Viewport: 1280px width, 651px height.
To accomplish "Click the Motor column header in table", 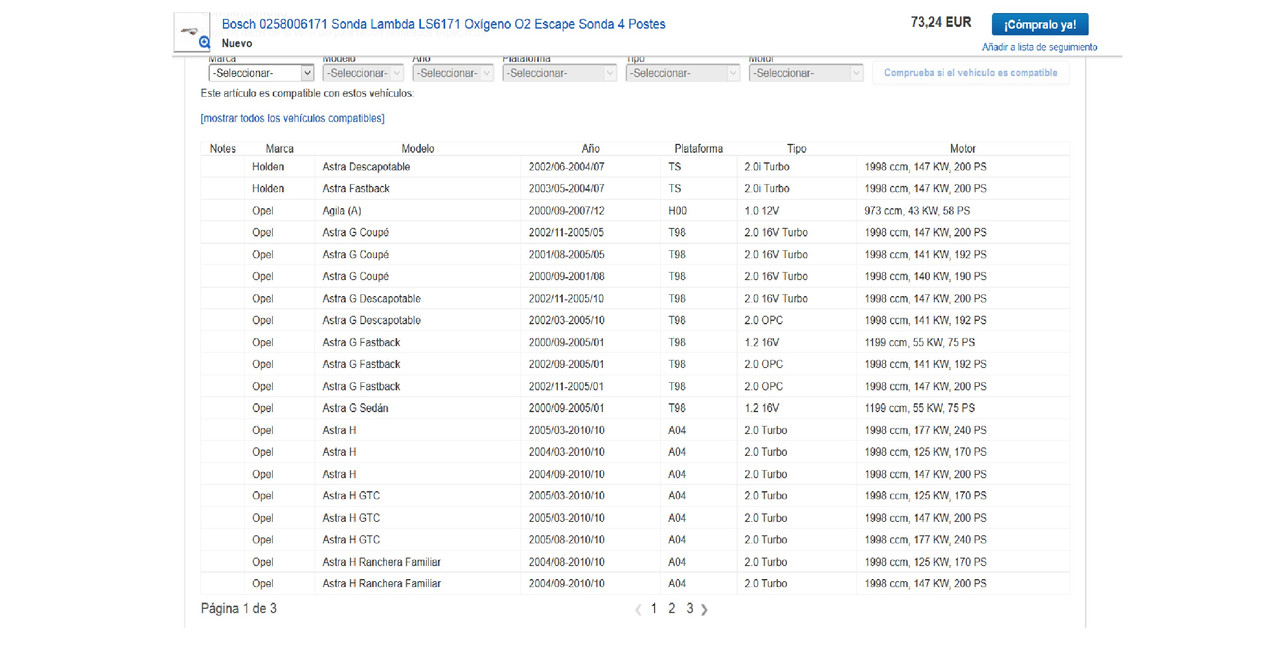I will pyautogui.click(x=963, y=149).
